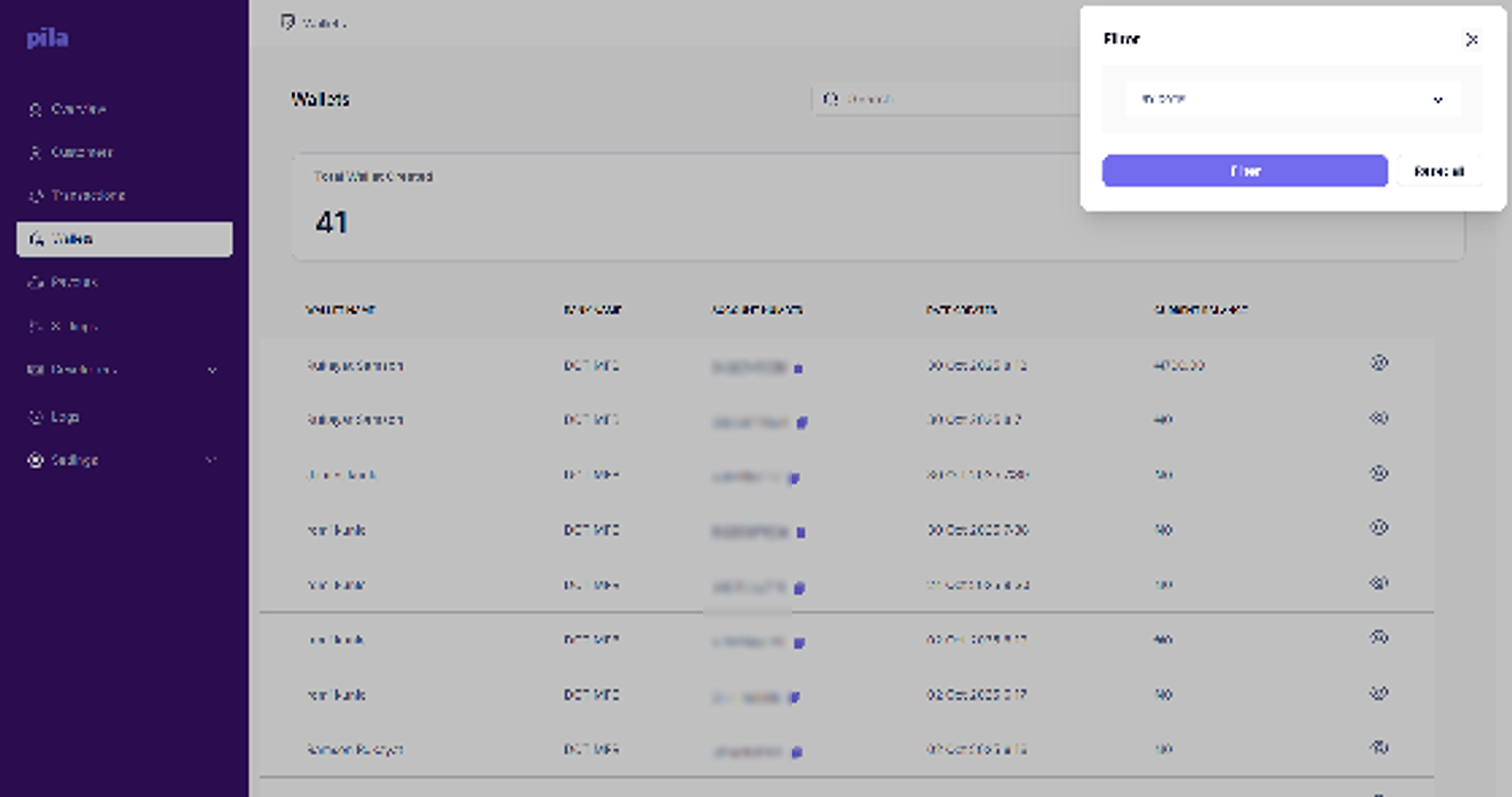
Task: Open the dropdown inside the Filter popup
Action: [1293, 99]
